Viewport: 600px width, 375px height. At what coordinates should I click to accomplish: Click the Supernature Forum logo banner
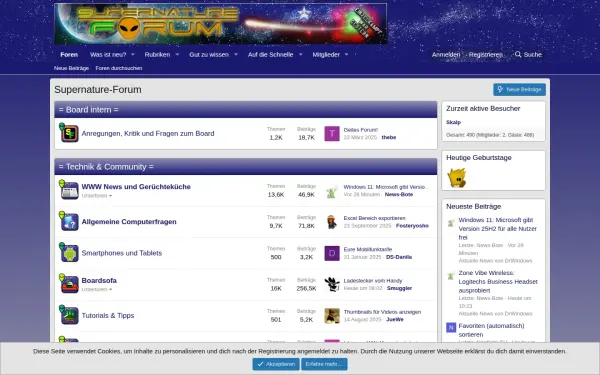point(221,23)
